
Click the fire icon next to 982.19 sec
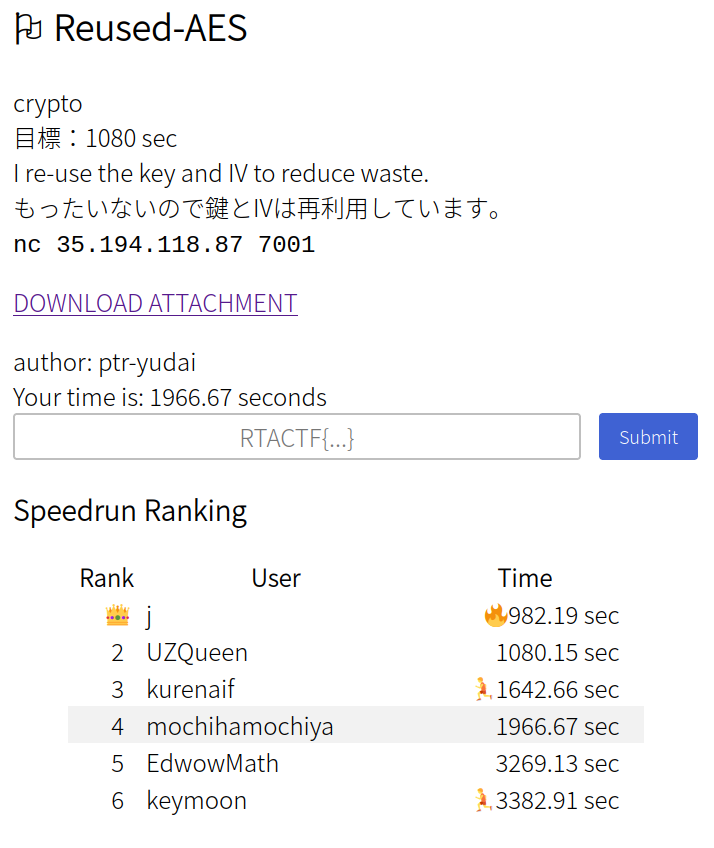pyautogui.click(x=495, y=615)
